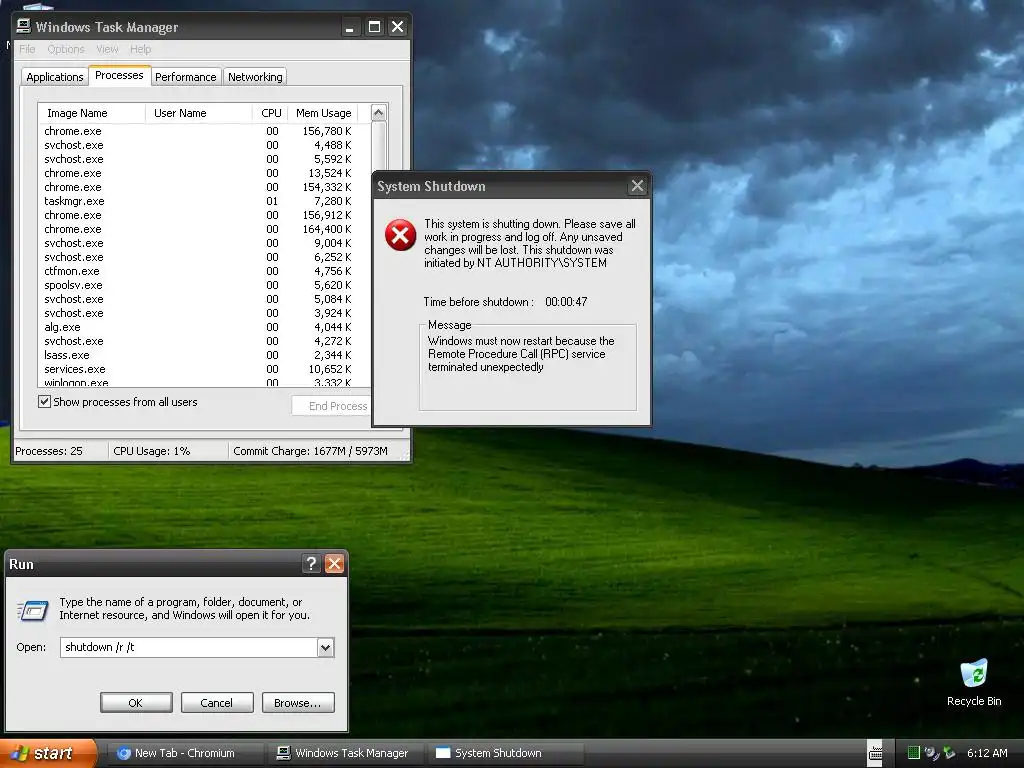Select svchost.exe using 5,084 K
This screenshot has width=1024, height=768.
(198, 299)
